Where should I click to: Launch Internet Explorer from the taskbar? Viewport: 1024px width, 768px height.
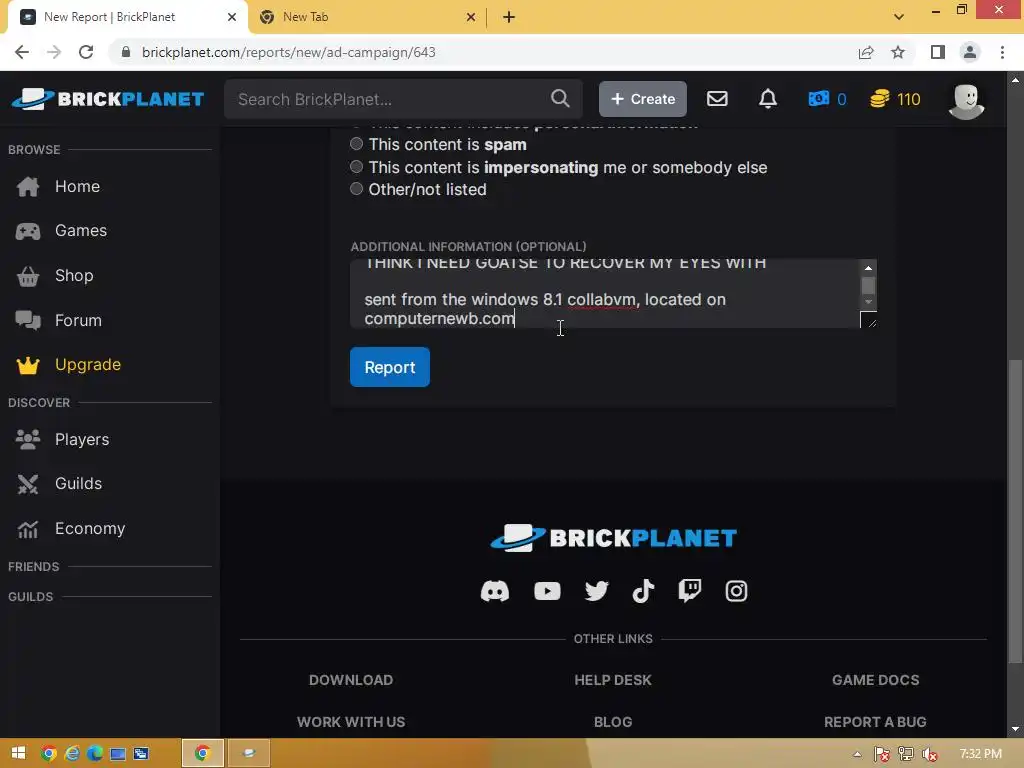tap(72, 754)
